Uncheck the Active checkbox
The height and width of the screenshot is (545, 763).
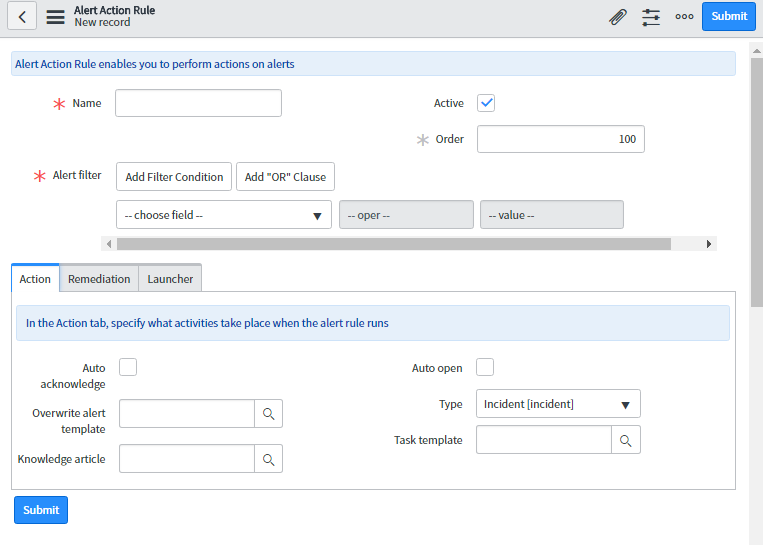tap(486, 103)
